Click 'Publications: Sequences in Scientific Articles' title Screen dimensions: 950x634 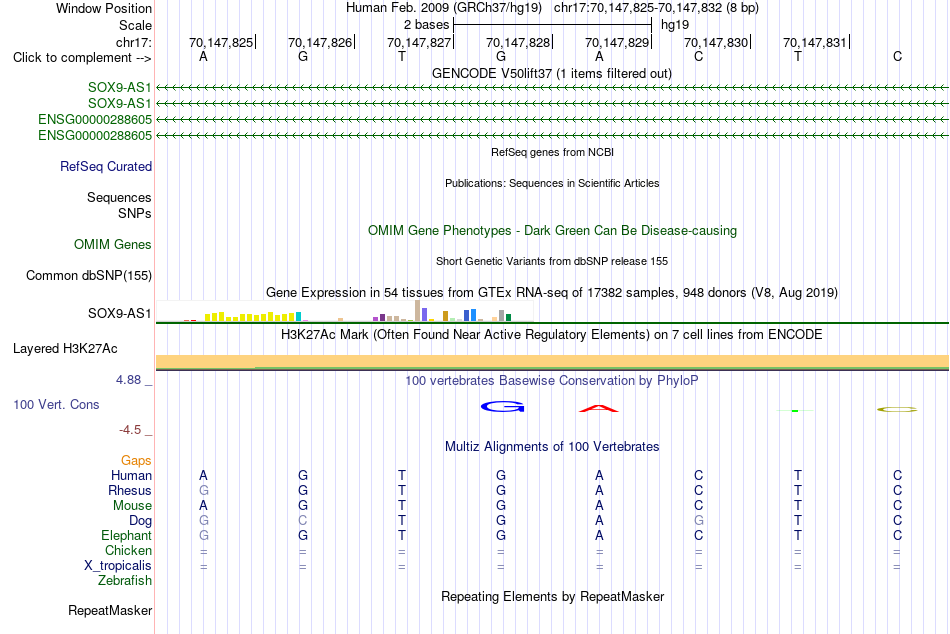pyautogui.click(x=552, y=183)
